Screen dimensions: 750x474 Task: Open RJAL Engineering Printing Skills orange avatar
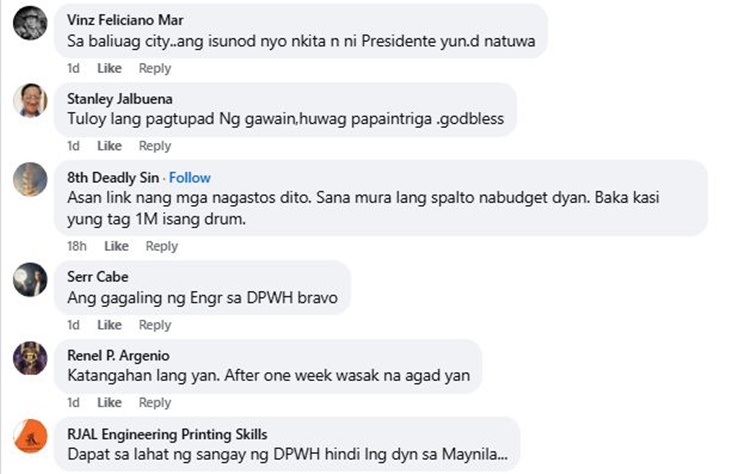point(30,436)
